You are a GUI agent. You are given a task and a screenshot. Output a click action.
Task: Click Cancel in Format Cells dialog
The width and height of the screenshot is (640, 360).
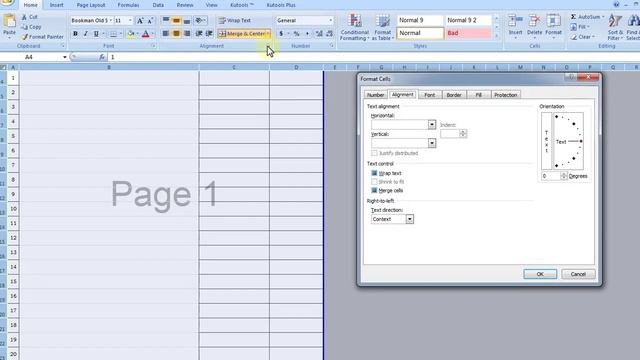[578, 274]
